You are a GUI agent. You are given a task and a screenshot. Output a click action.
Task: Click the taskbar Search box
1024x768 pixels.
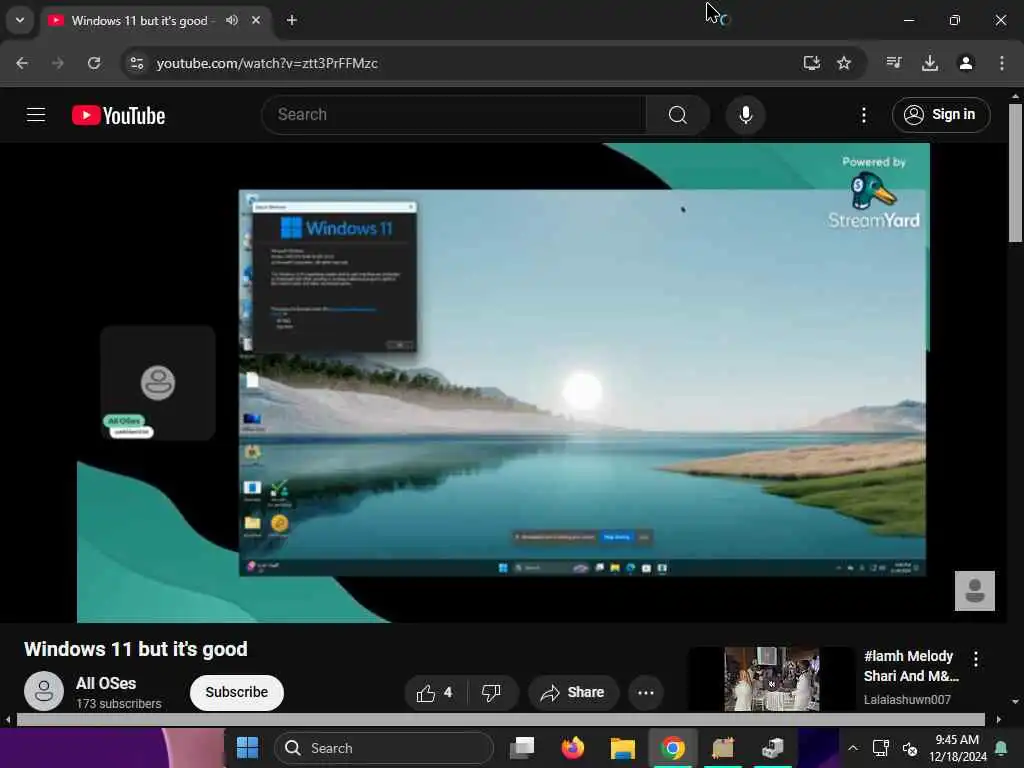pos(383,748)
